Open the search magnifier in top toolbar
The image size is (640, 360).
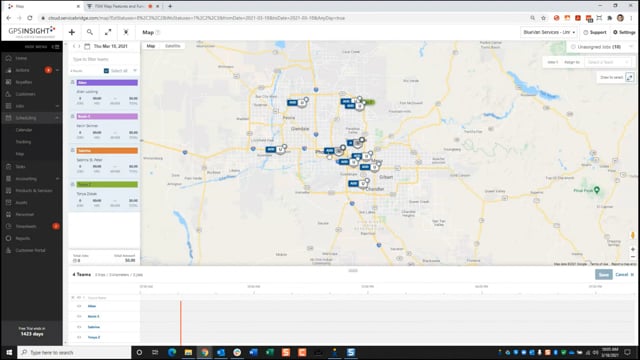tap(90, 32)
